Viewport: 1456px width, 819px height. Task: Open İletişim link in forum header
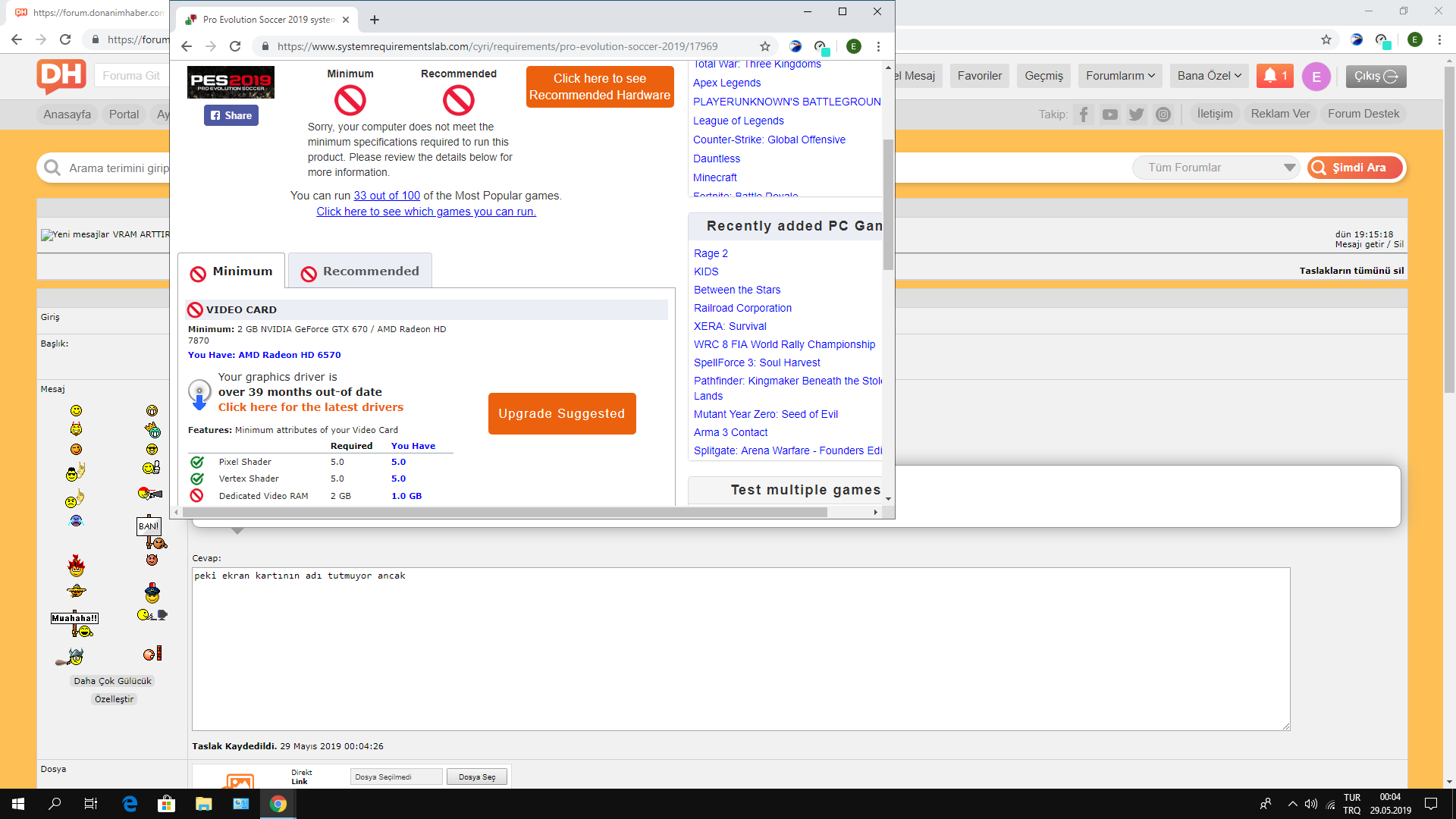1215,114
